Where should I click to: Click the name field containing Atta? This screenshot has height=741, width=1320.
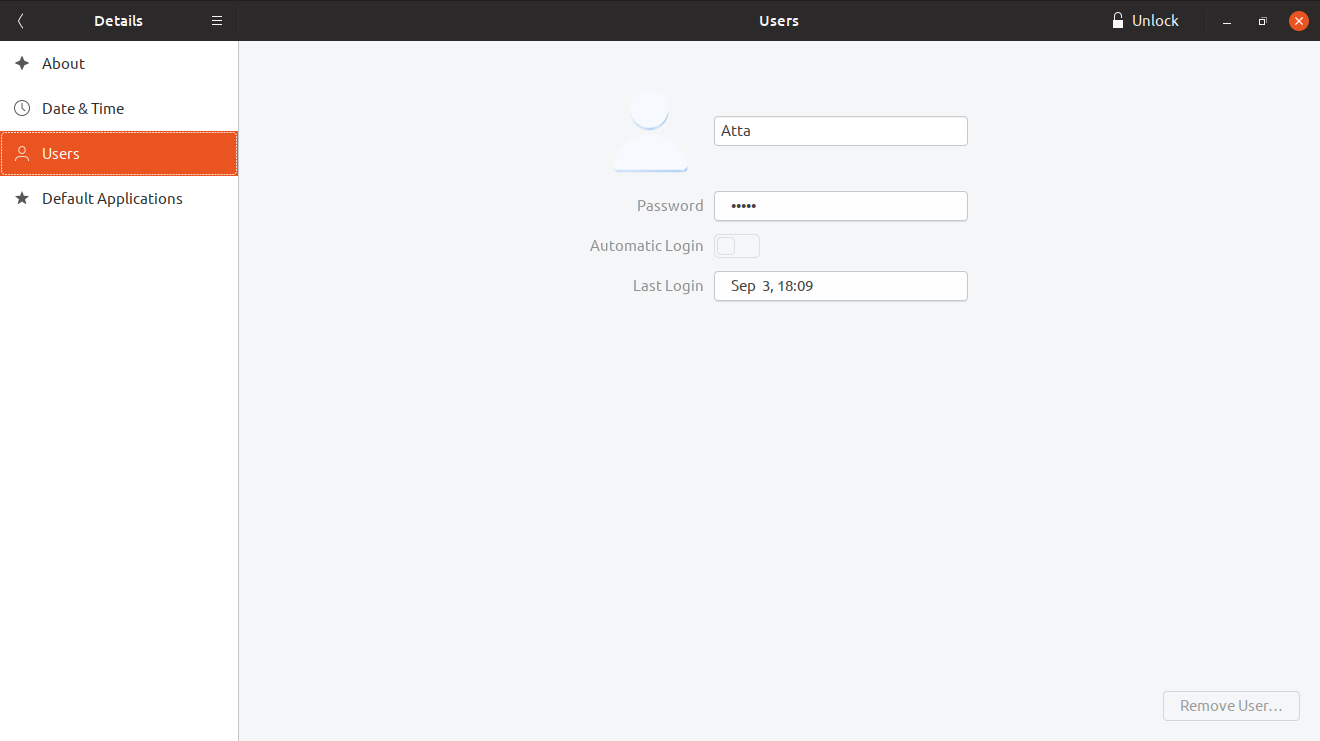[840, 130]
